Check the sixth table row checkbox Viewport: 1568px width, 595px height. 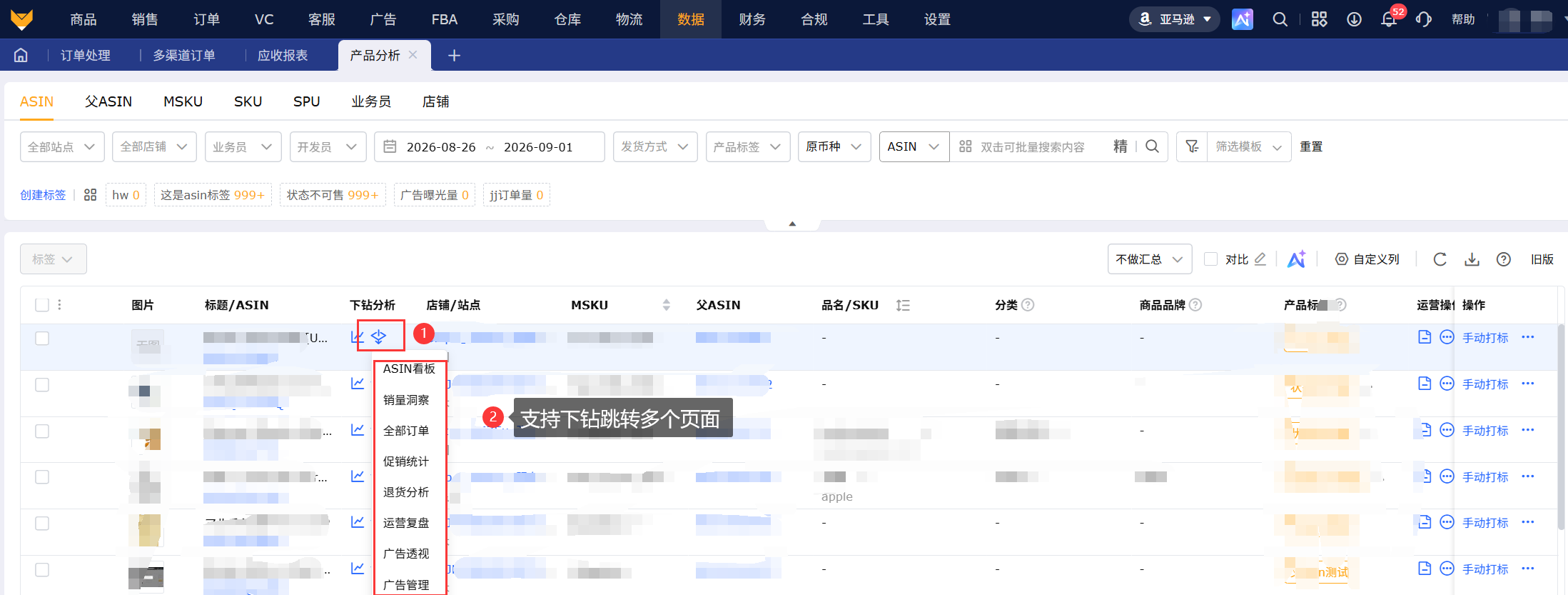pyautogui.click(x=42, y=569)
